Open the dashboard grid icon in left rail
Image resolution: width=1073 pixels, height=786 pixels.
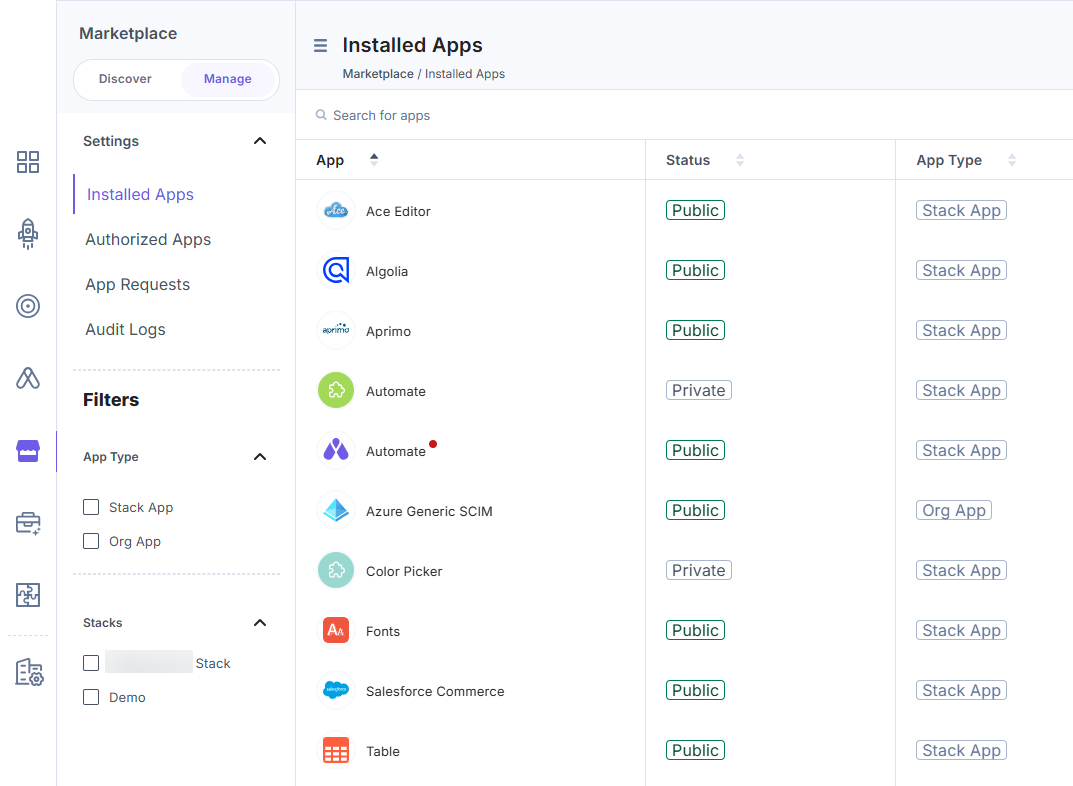(28, 162)
